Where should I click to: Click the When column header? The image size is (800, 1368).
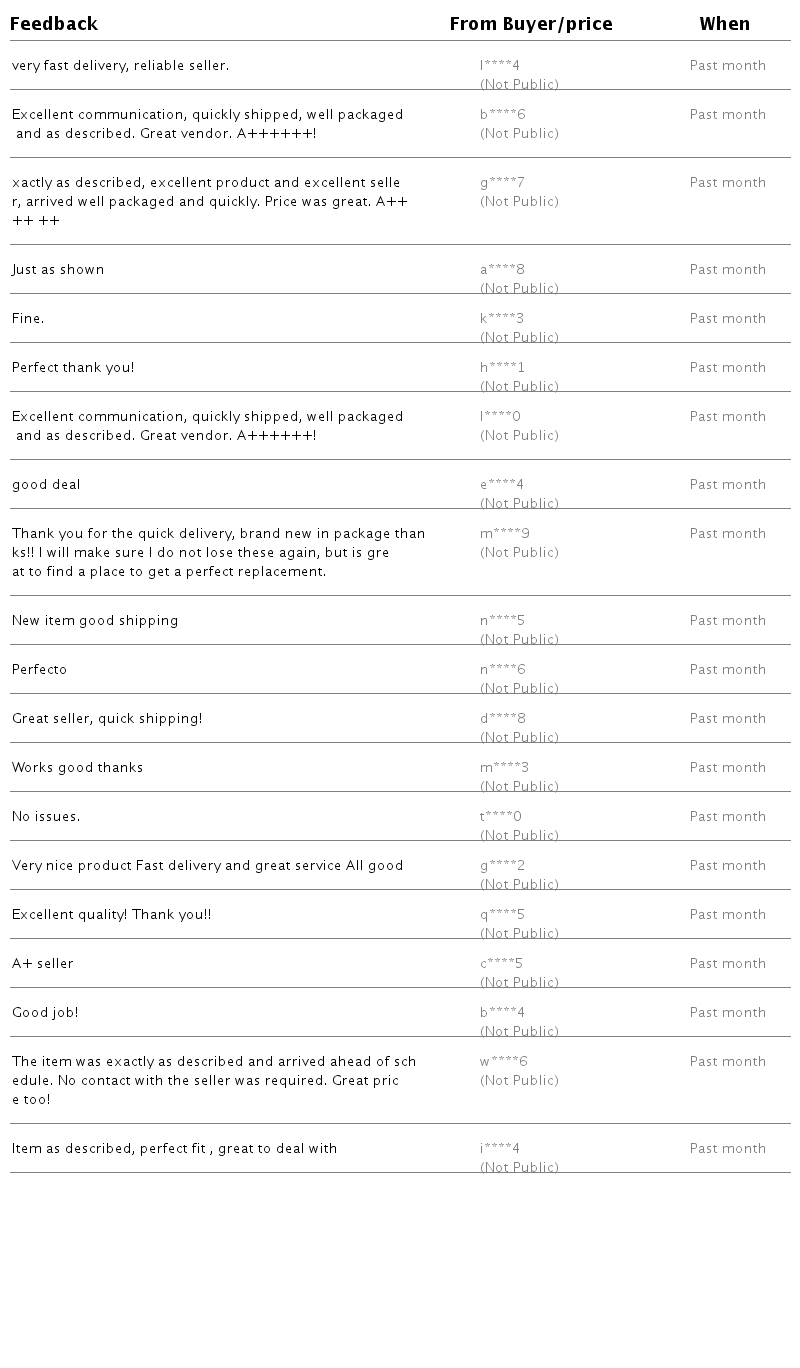724,24
